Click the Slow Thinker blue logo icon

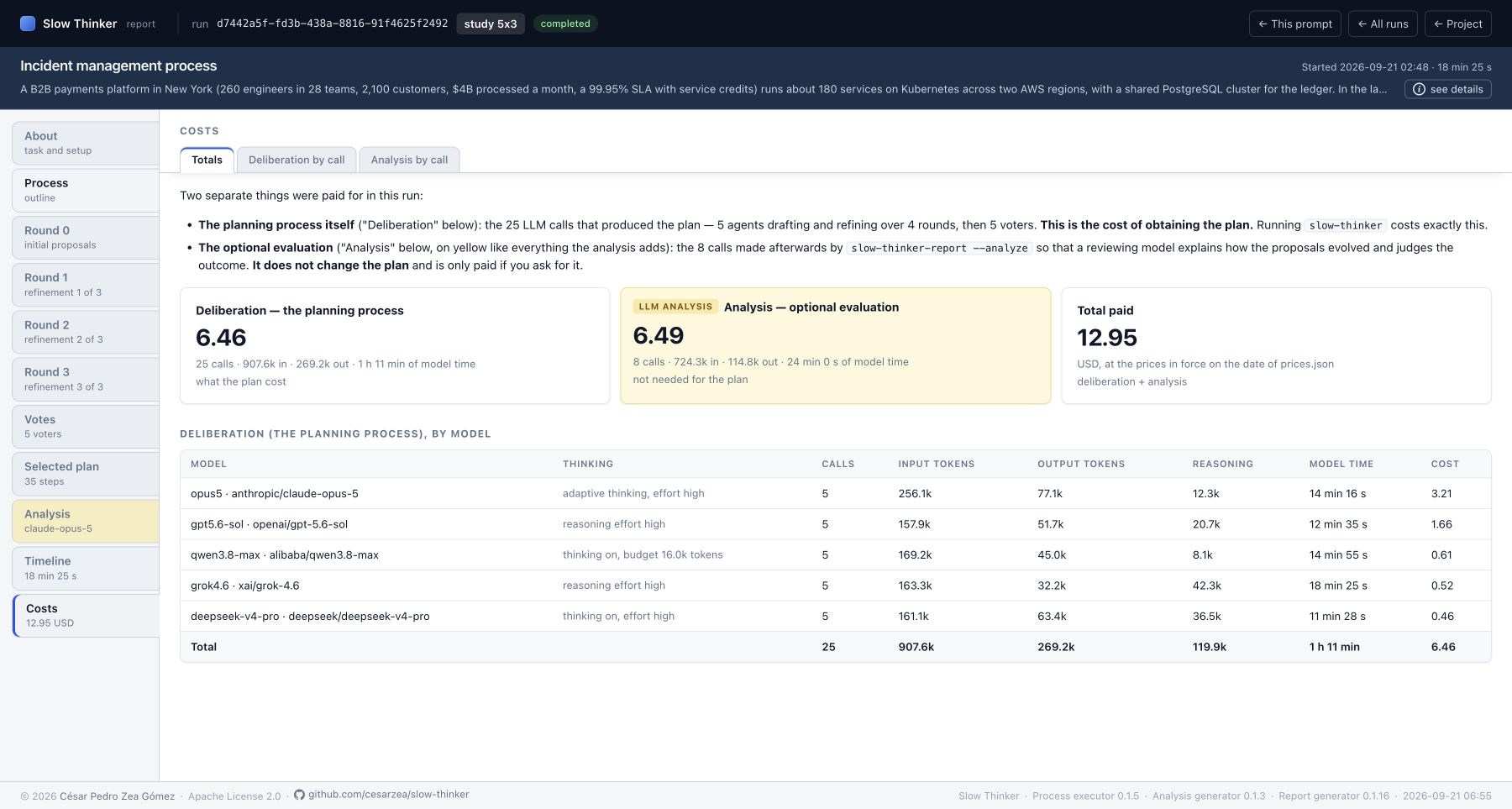28,24
